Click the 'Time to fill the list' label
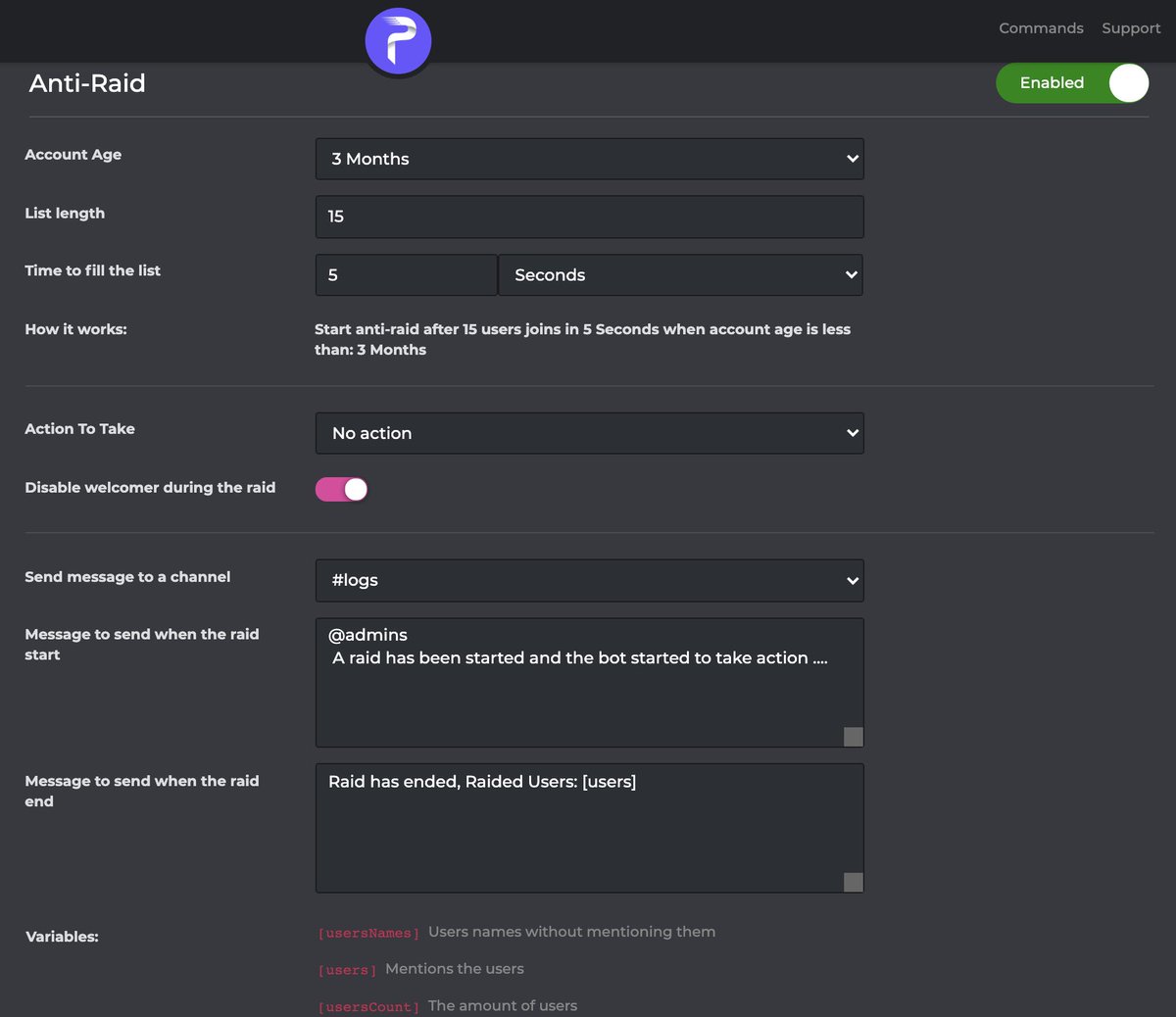Viewport: 1176px width, 1017px height. point(93,271)
